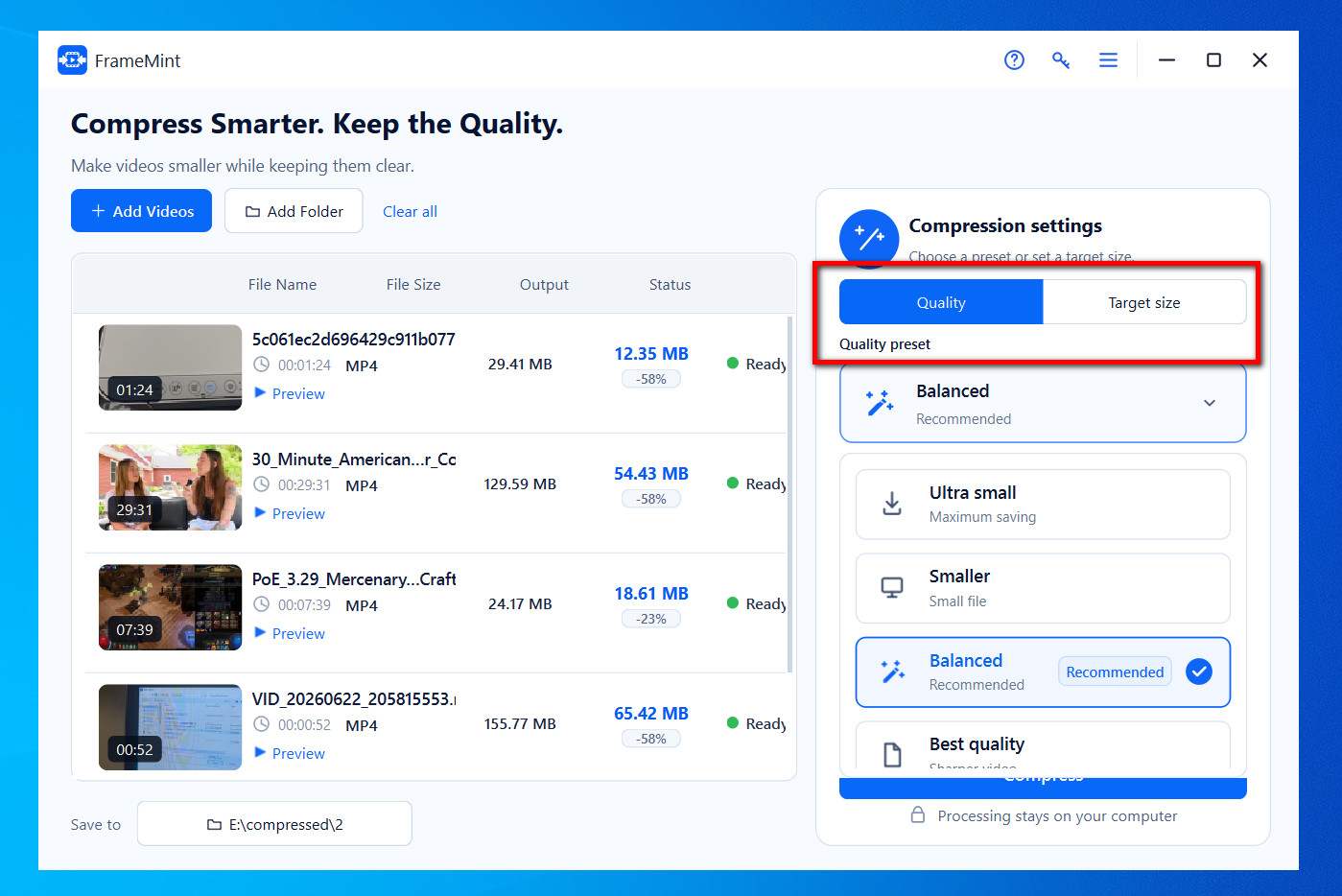The image size is (1342, 896).
Task: Expand the Balanced preset dropdown chevron
Action: pos(1210,403)
